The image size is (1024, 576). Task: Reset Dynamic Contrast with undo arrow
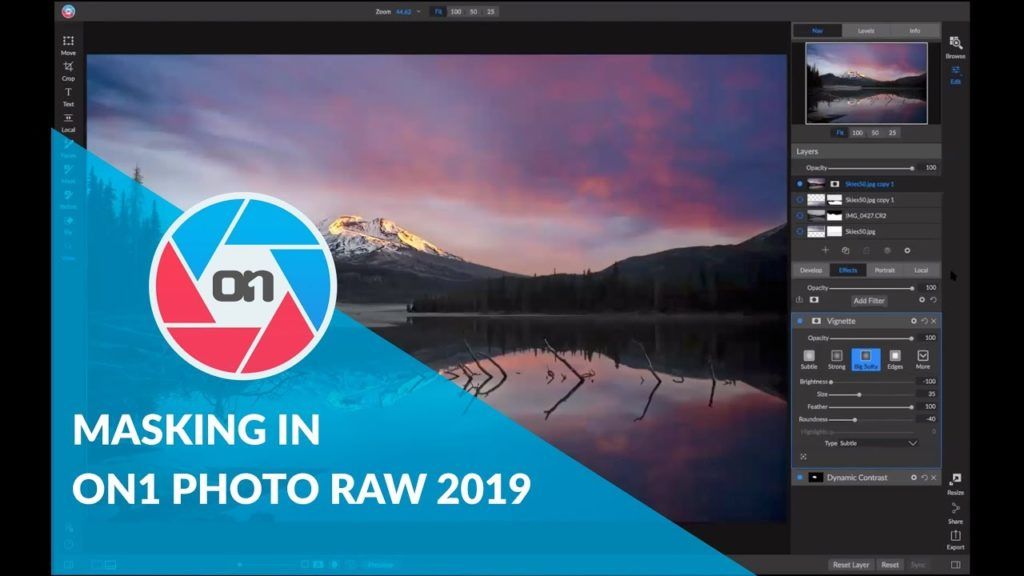coord(924,477)
